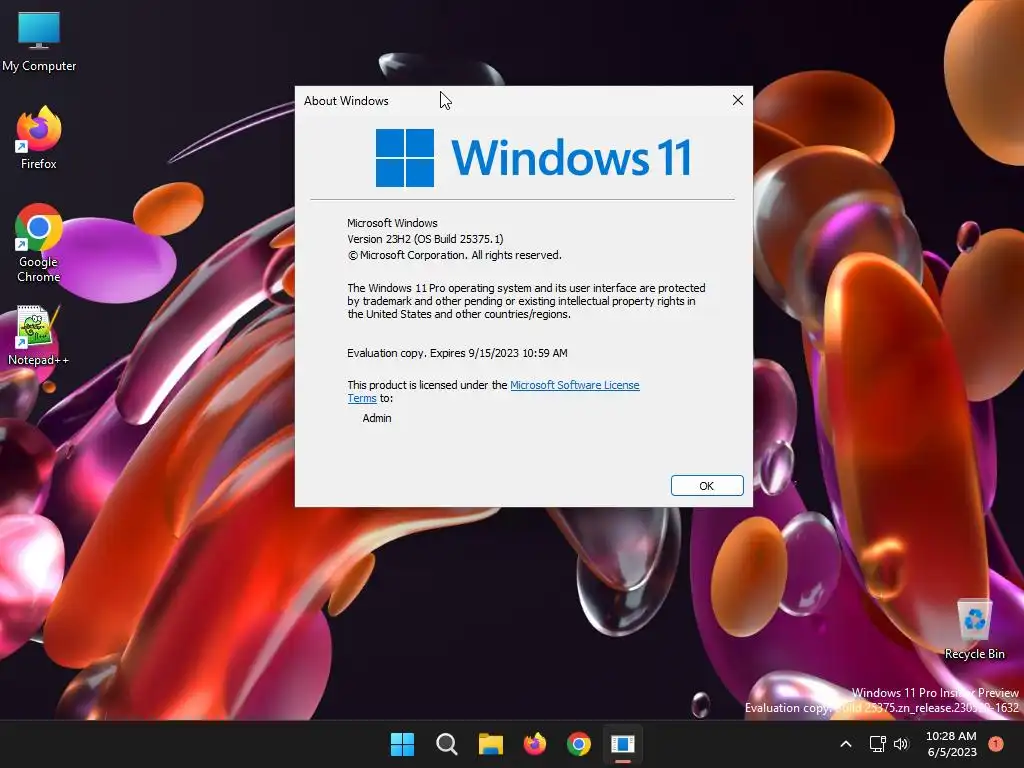Screen dimensions: 1024x768
Task: Click the 'Evaluation copy. Expires 9/15/2023' text
Action: (x=457, y=353)
